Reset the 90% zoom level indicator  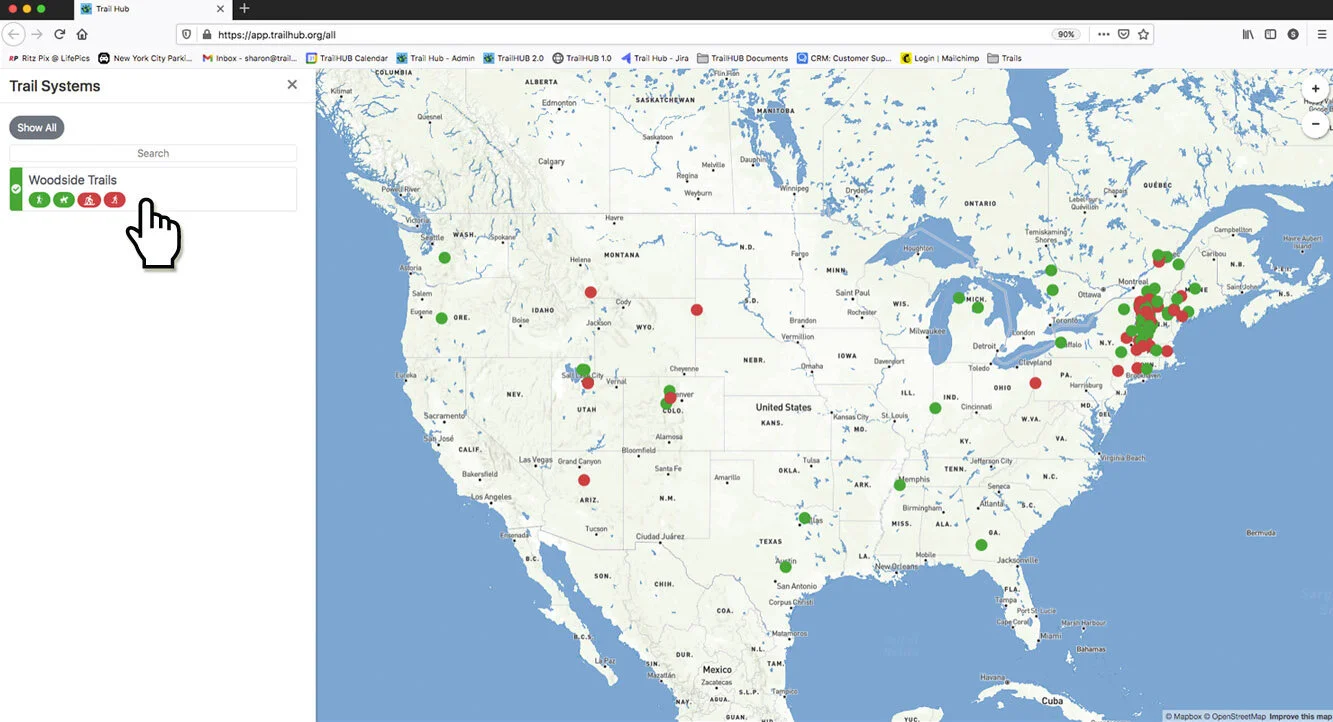[x=1066, y=34]
